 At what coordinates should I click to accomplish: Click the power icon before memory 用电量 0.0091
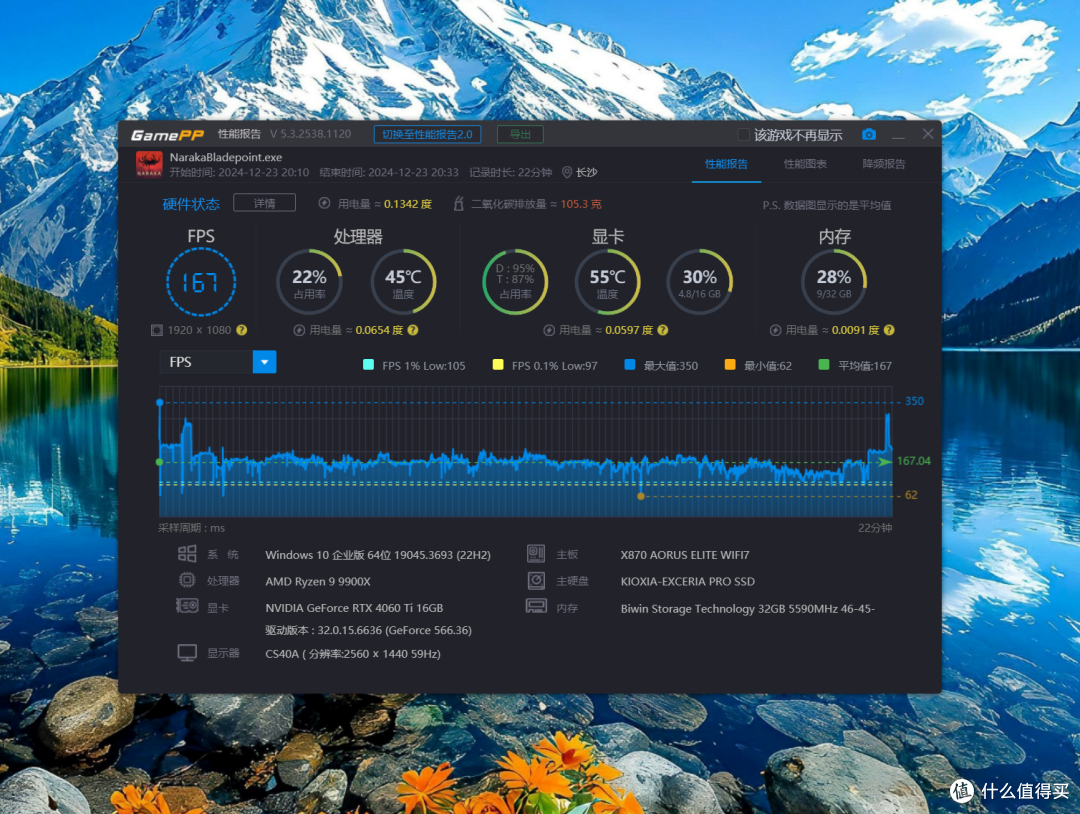[776, 331]
